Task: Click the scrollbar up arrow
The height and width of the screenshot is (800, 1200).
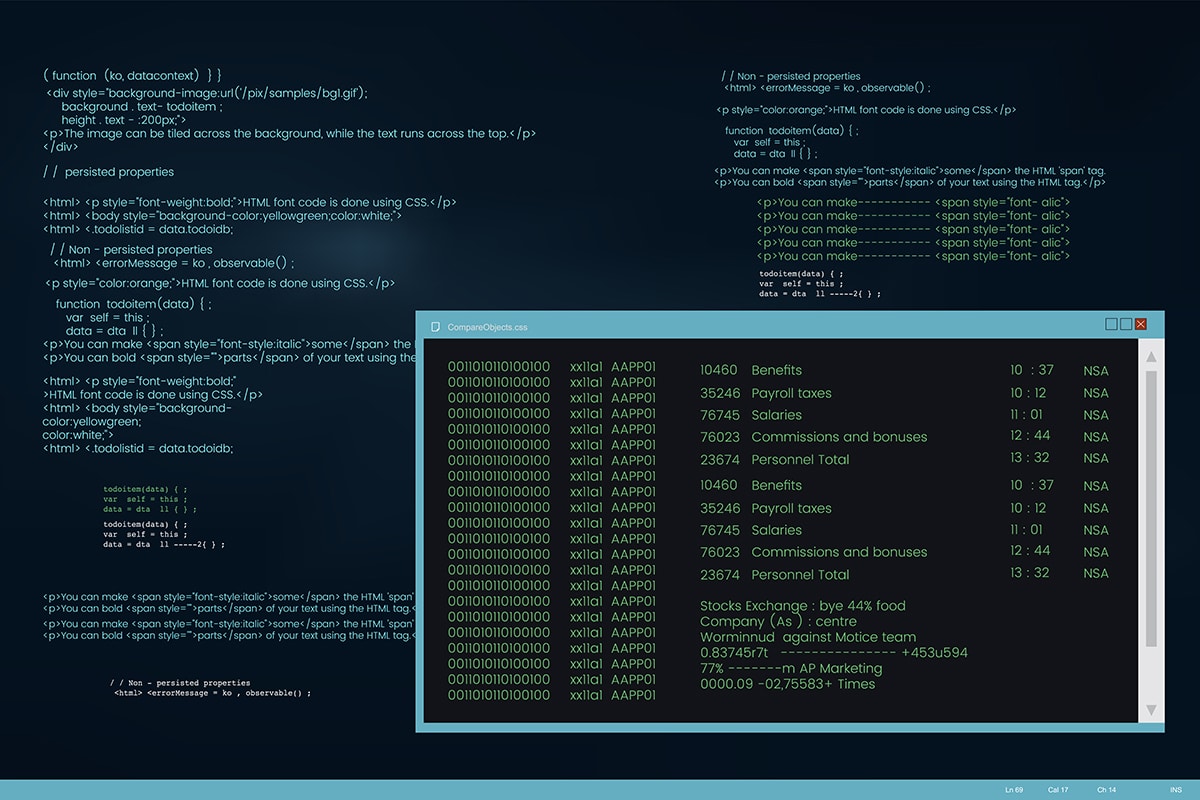Action: tap(1152, 355)
